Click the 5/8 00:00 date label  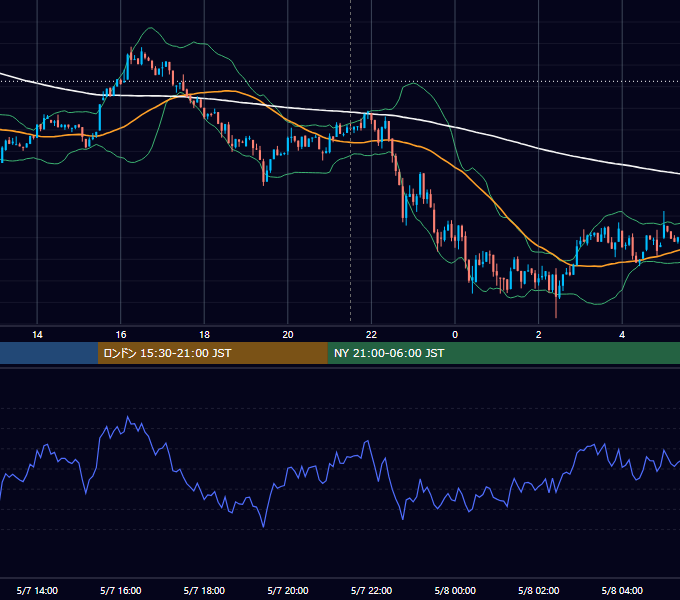tap(455, 590)
